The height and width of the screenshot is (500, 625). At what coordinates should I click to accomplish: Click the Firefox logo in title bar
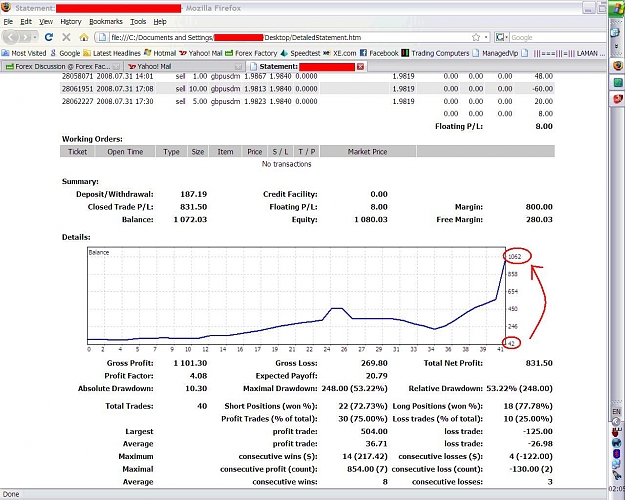(6, 7)
